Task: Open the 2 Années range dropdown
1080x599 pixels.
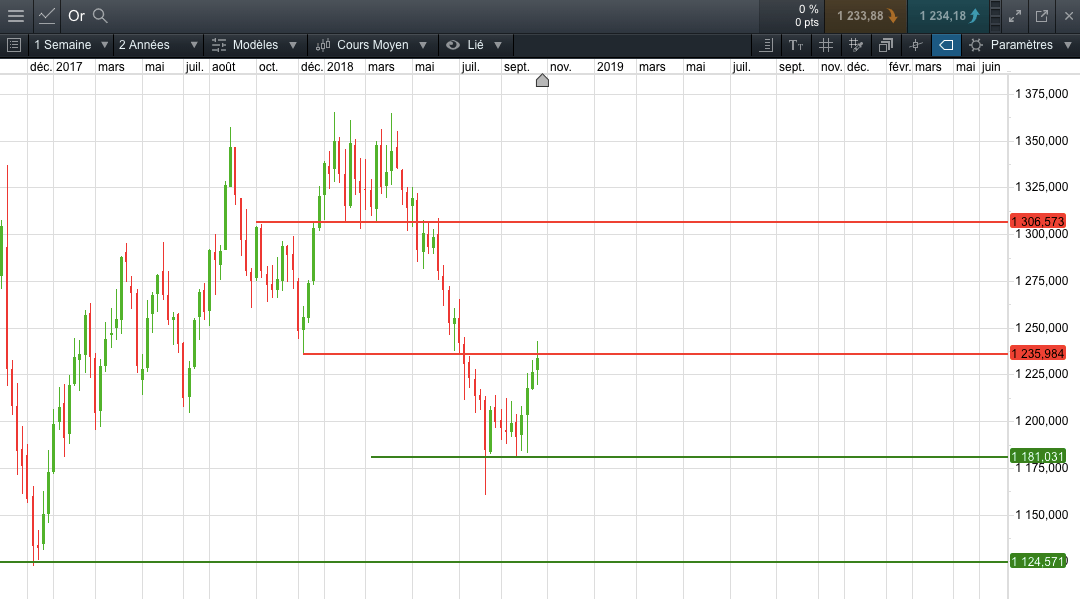Action: click(x=158, y=45)
